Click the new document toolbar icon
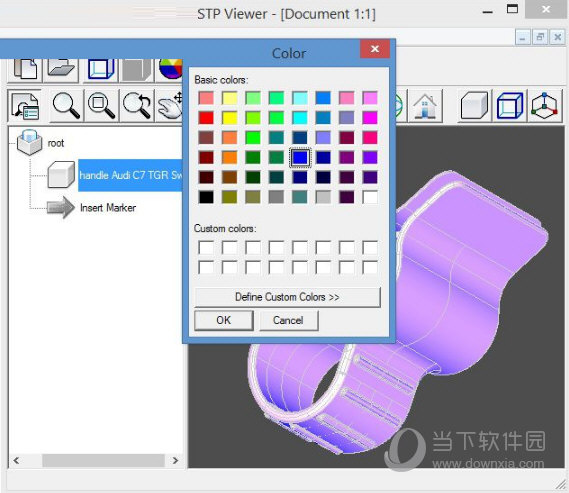Image resolution: width=569 pixels, height=493 pixels. tap(25, 69)
